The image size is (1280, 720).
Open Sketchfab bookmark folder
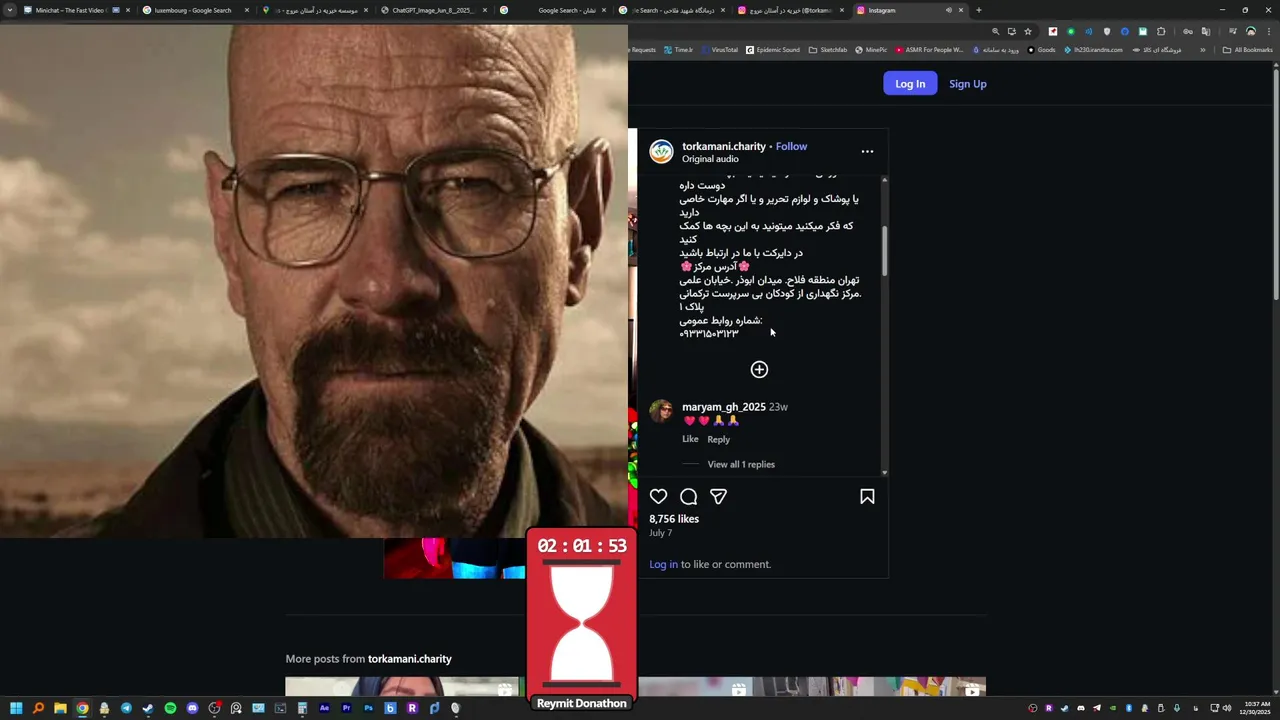828,50
